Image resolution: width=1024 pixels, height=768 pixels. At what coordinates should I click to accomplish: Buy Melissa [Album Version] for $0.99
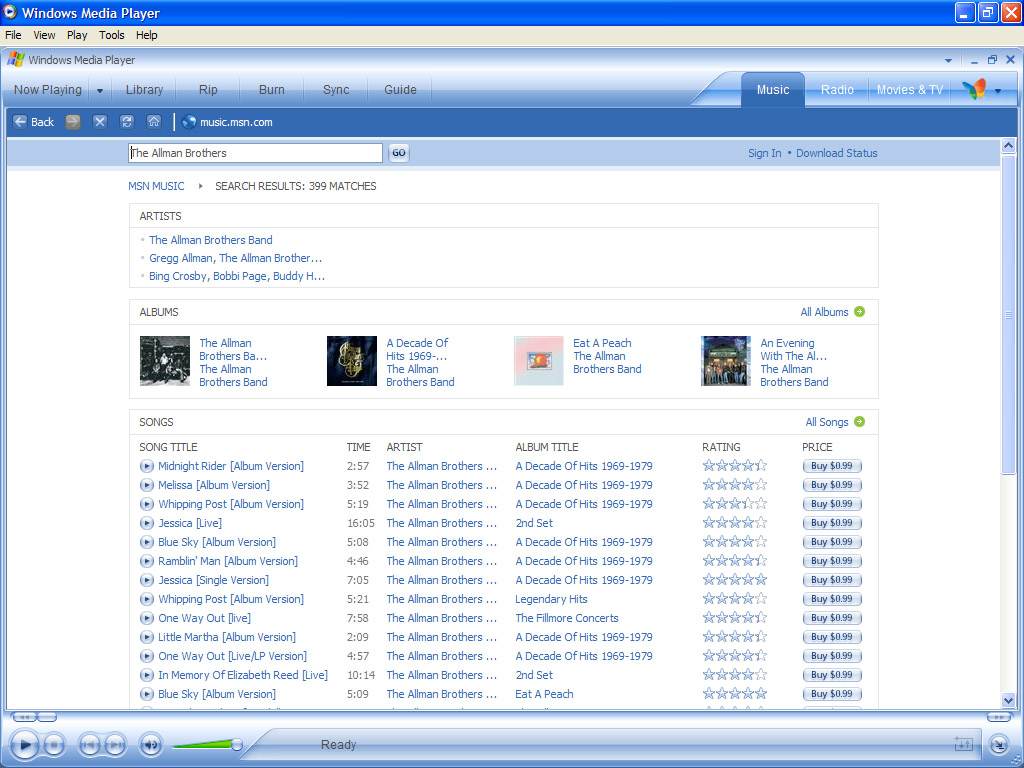click(832, 485)
